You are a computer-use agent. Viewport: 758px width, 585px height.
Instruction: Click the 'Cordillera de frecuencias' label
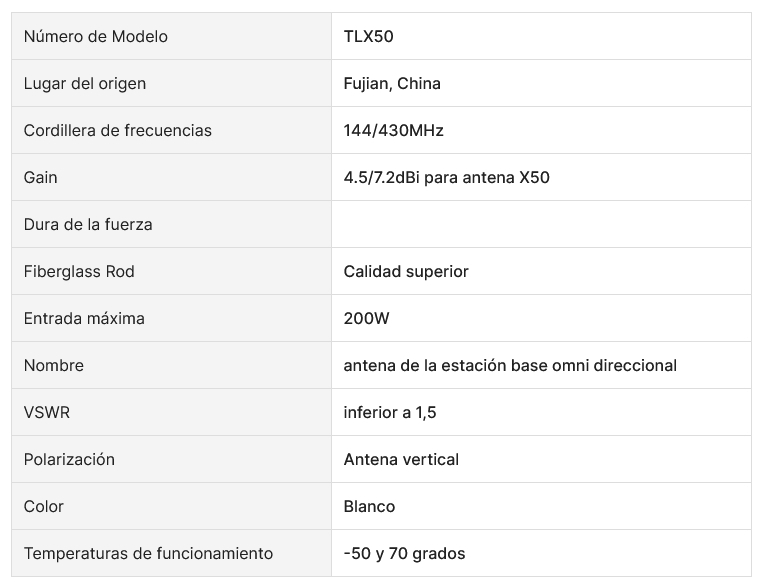pyautogui.click(x=118, y=131)
